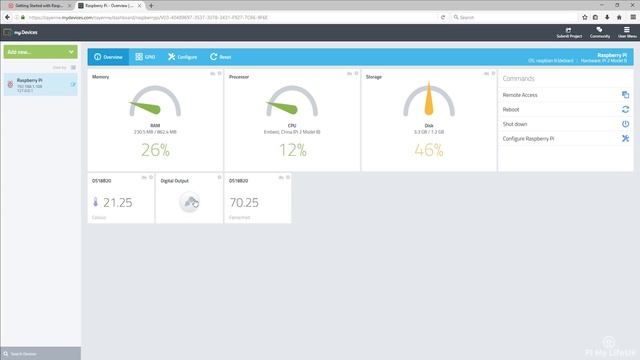Select the Raspberry Pi device in sidebar
Image resolution: width=640 pixels, height=360 pixels.
tap(40, 84)
